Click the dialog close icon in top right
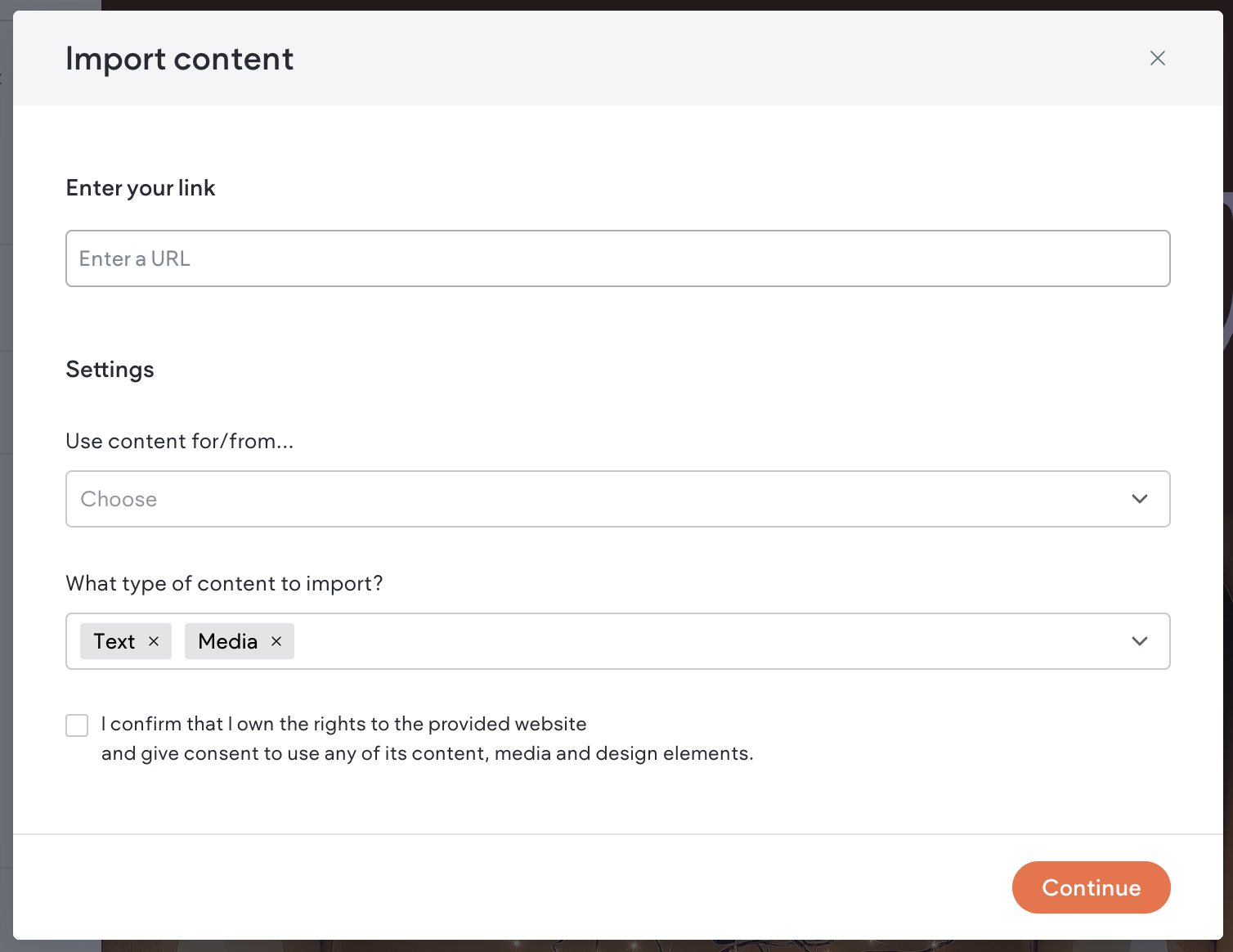Screen dimensions: 1233x952 (x=1158, y=58)
